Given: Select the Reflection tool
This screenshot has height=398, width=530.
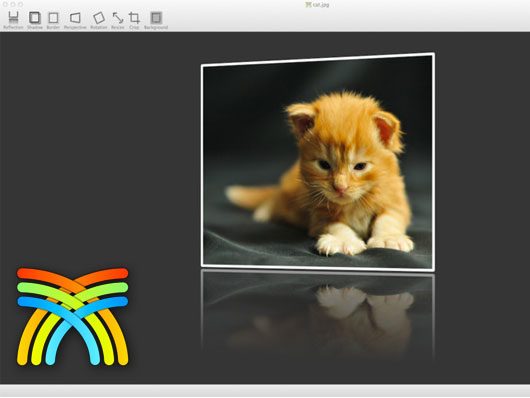Looking at the screenshot, I should click(x=13, y=20).
